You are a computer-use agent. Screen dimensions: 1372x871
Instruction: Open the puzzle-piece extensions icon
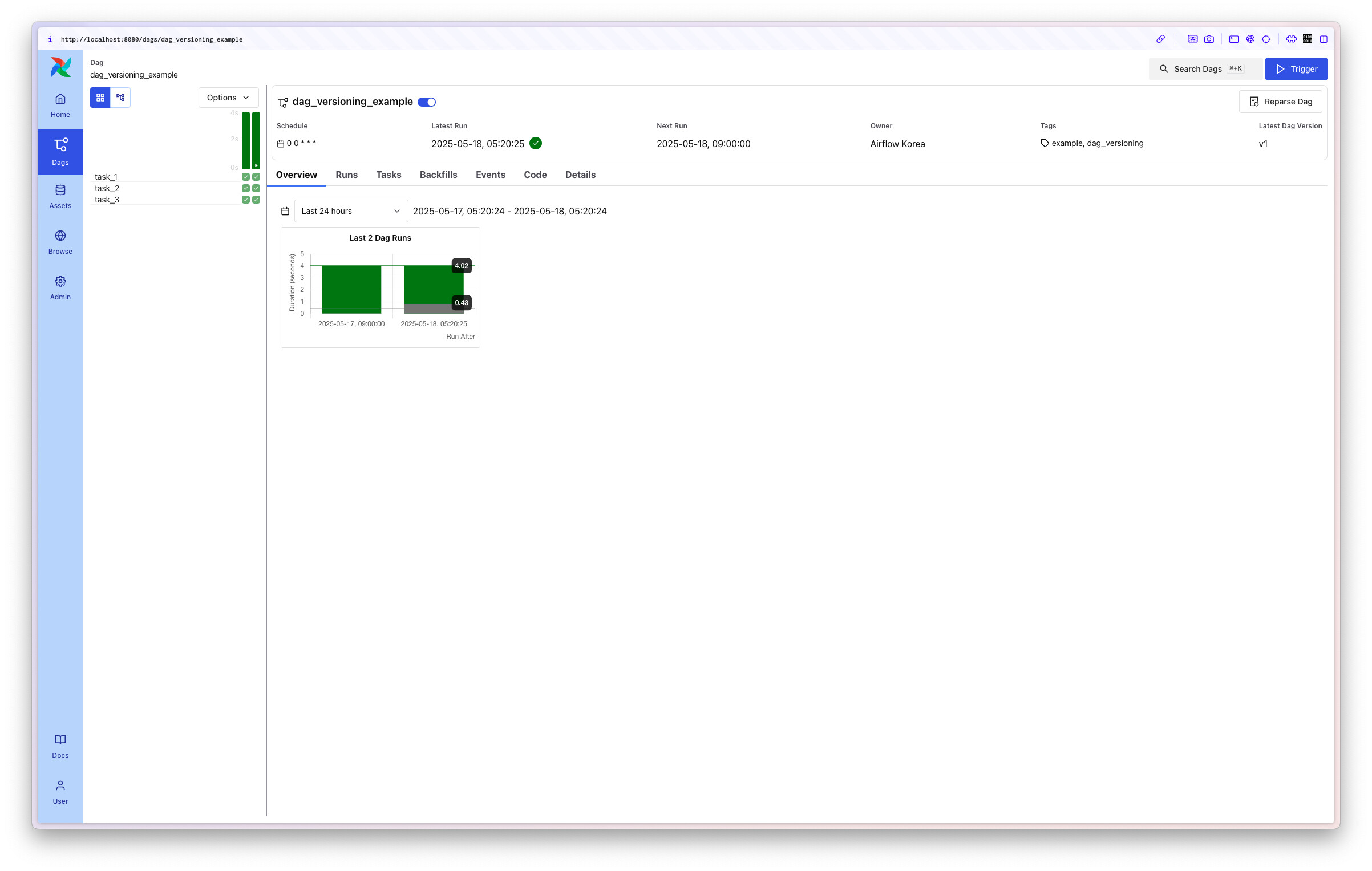click(1292, 39)
